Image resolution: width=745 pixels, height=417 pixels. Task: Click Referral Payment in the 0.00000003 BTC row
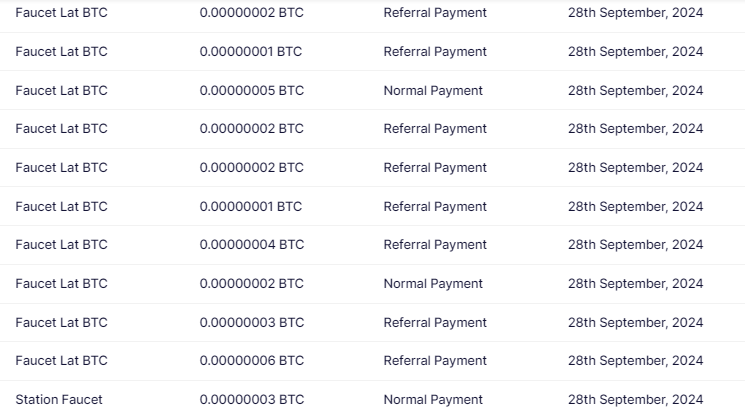point(435,322)
